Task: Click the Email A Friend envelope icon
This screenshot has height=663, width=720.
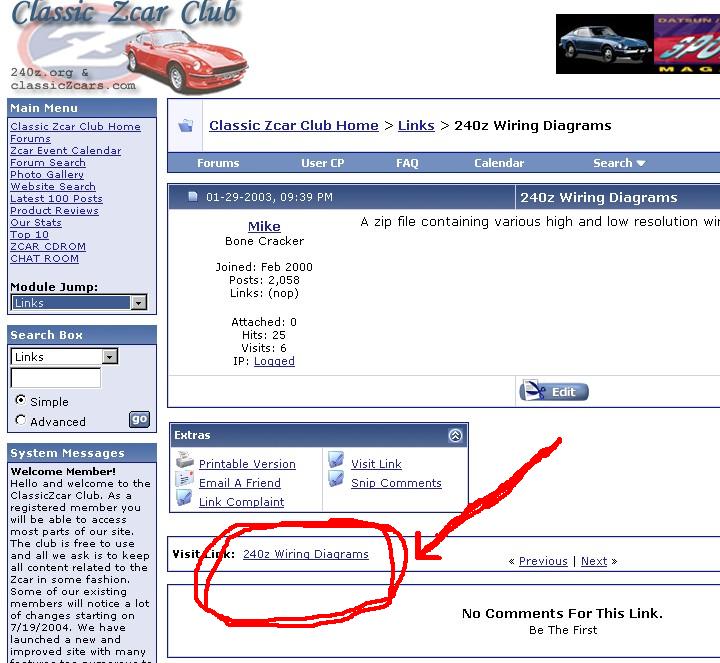Action: click(185, 479)
